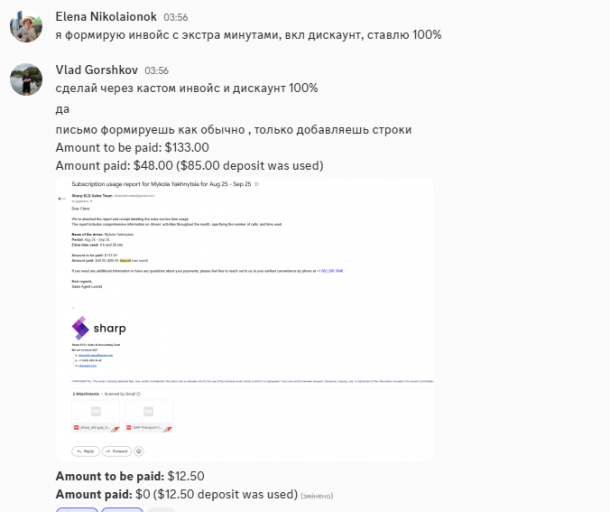Click the sender avatar icon in the email
Screen dimensions: 610x512
pyautogui.click(x=62, y=199)
